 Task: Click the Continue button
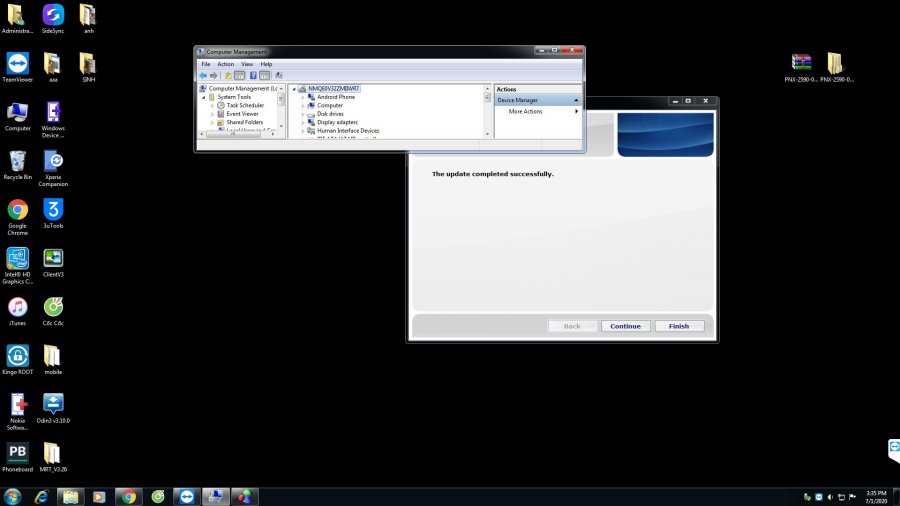(625, 326)
